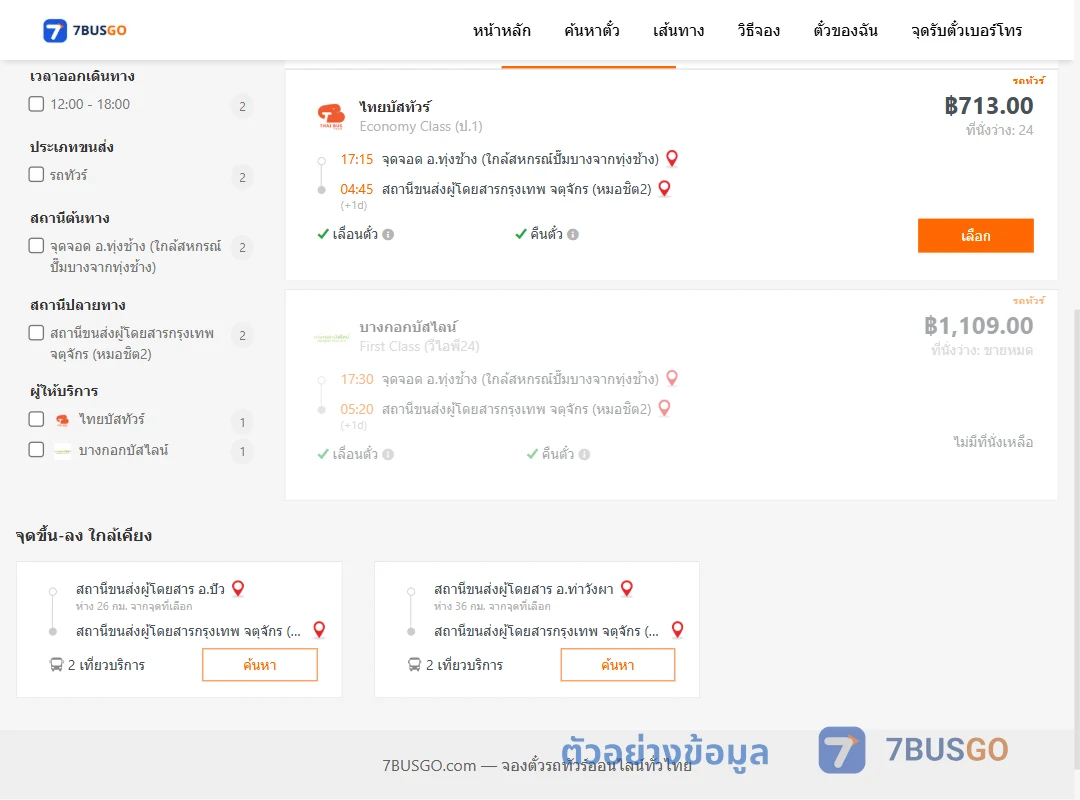The image size is (1080, 800).
Task: Open ค้นหาตั๋ว in the top menu
Action: 592,30
